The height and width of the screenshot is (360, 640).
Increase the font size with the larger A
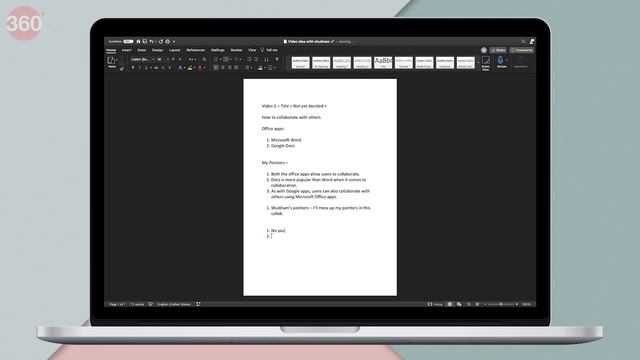coord(173,59)
